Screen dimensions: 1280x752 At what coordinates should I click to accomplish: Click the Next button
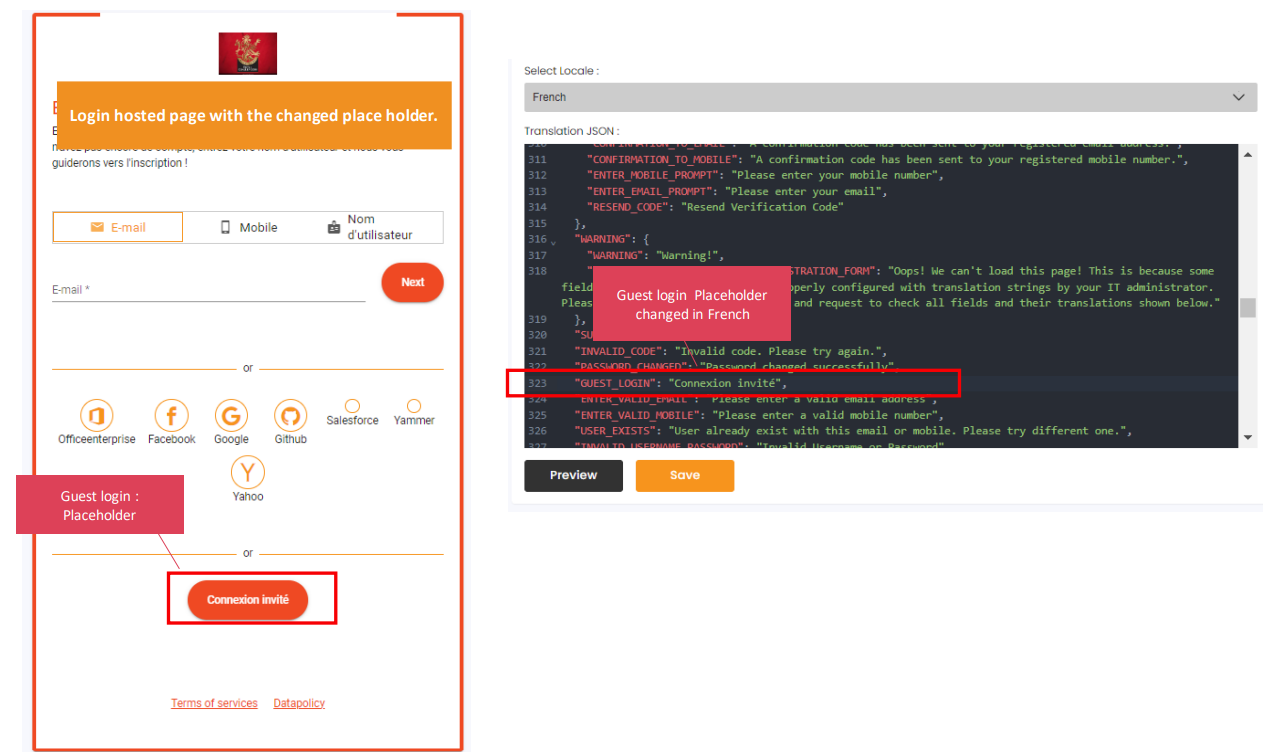(x=412, y=282)
